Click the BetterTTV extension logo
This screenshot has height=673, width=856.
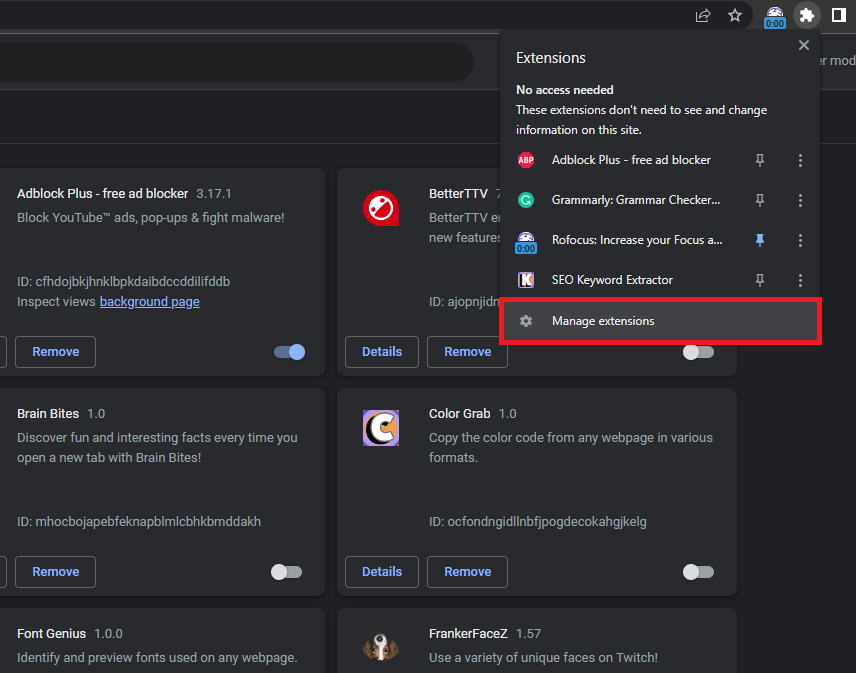[381, 208]
